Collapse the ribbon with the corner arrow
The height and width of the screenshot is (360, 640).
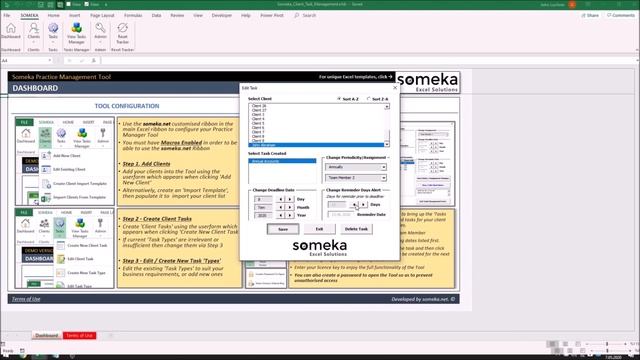tap(636, 50)
